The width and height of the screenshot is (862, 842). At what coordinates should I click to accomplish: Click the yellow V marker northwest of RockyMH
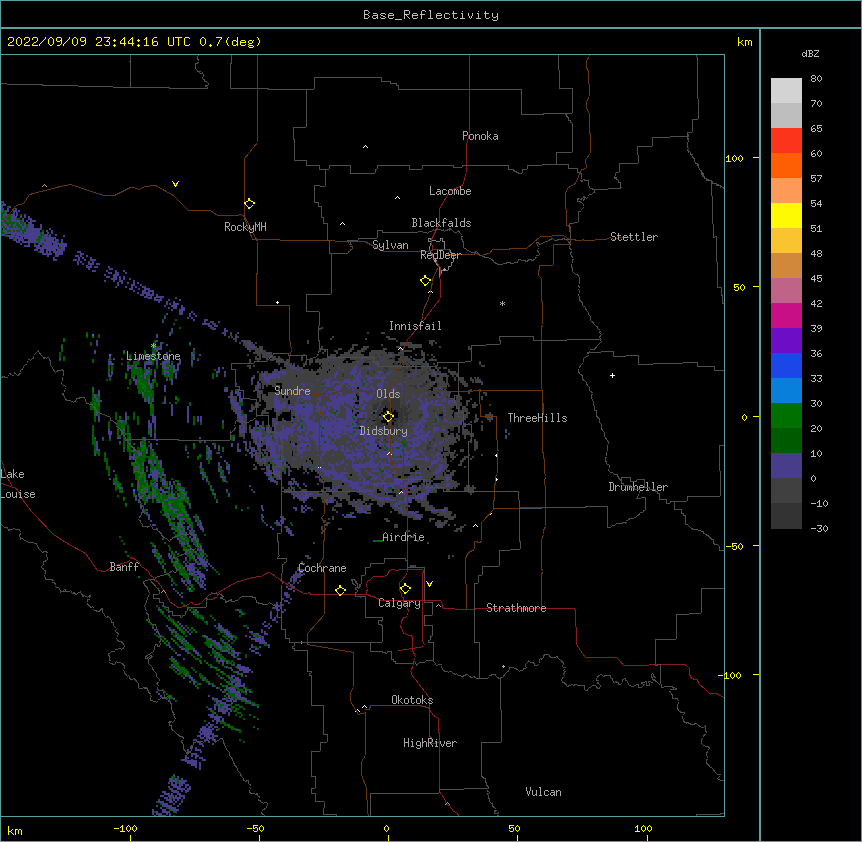pyautogui.click(x=175, y=184)
